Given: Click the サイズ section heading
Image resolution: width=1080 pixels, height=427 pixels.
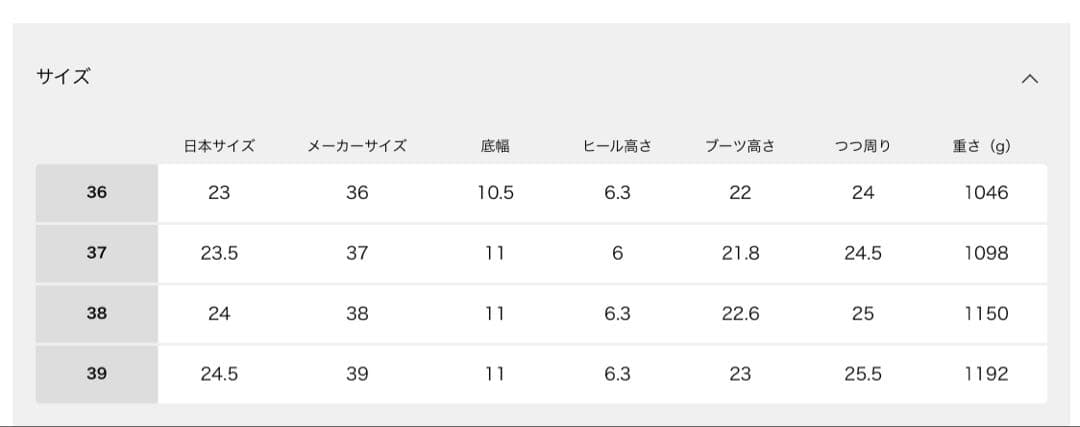Looking at the screenshot, I should click(63, 77).
